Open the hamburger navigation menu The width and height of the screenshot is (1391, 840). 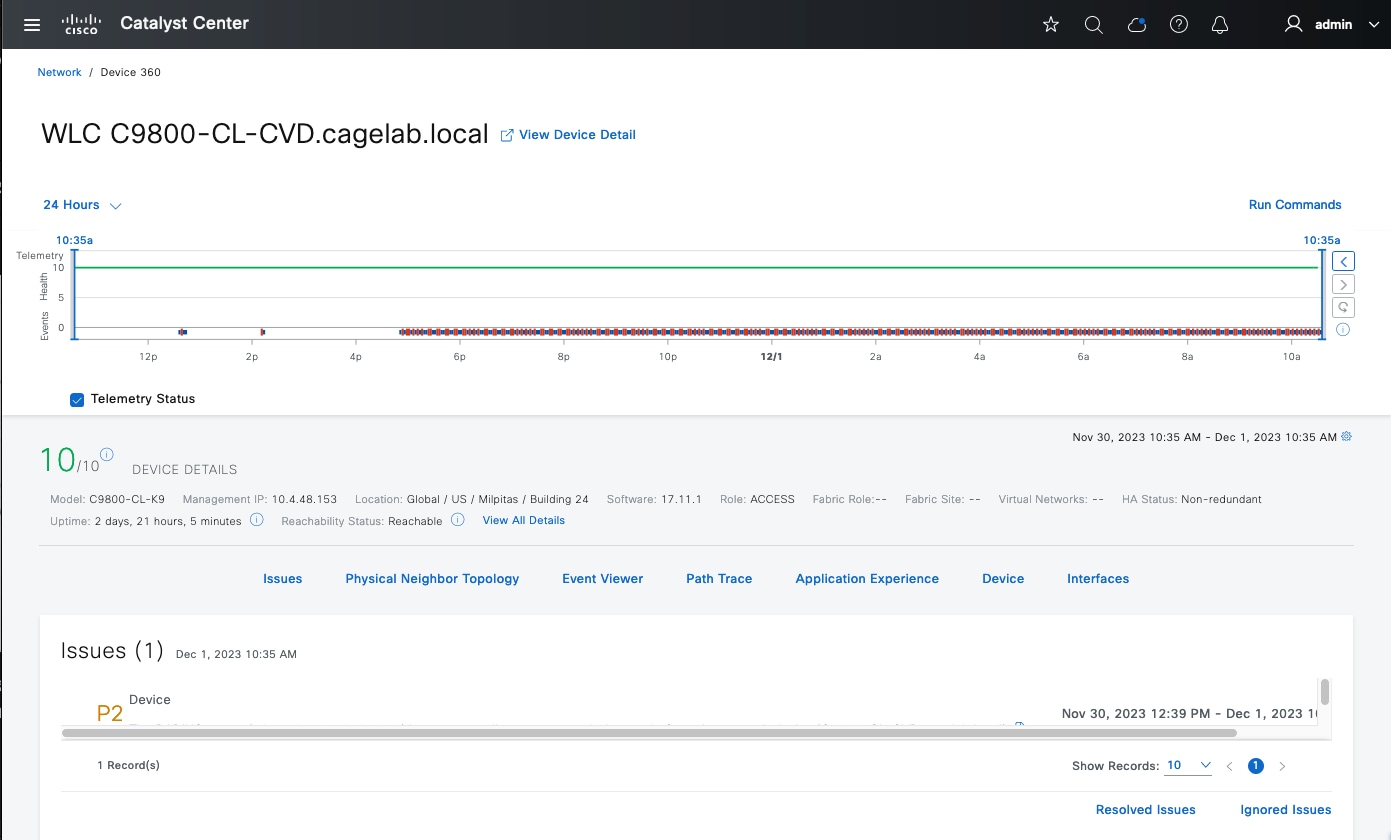click(32, 24)
